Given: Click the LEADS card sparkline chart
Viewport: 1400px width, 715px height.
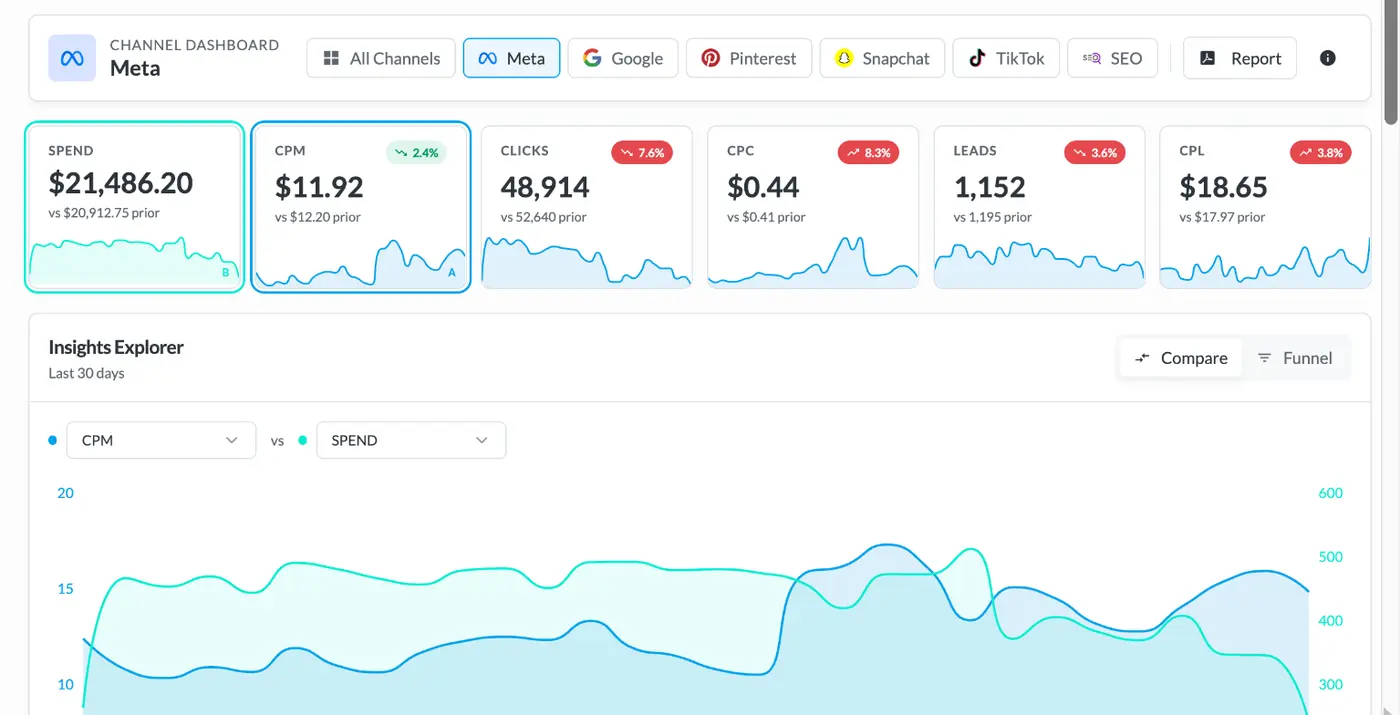Looking at the screenshot, I should pos(1039,263).
